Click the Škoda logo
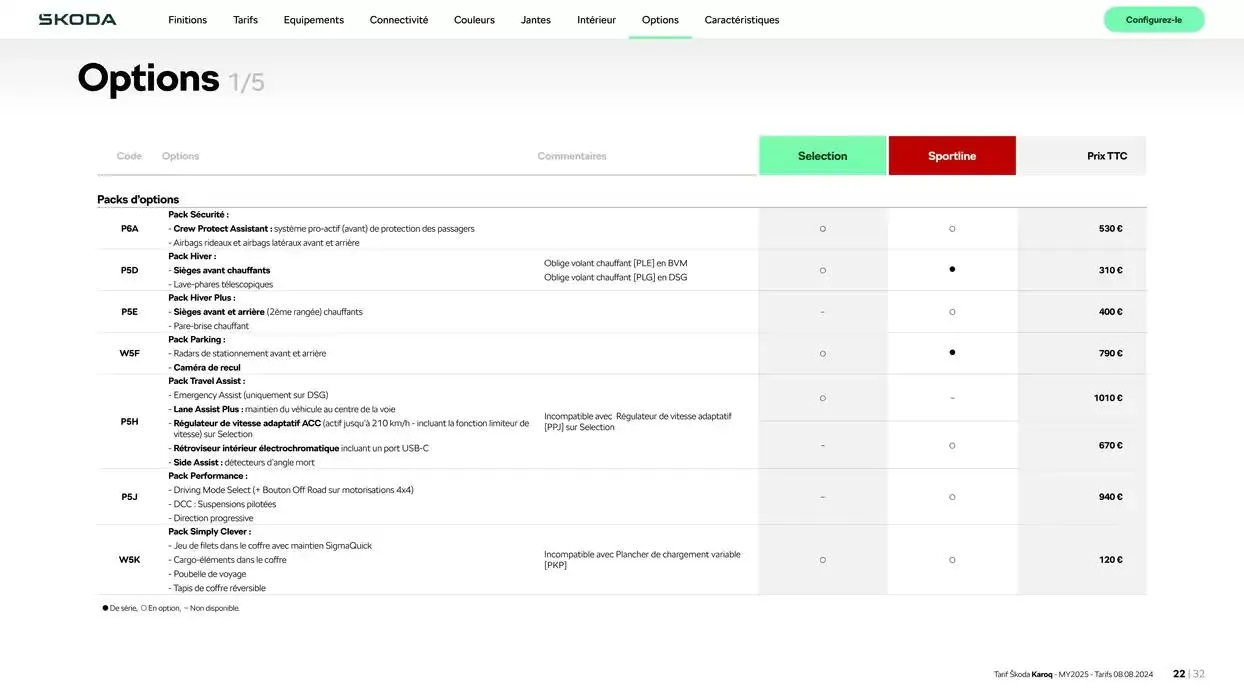Viewport: 1244px width, 700px height. [77, 20]
